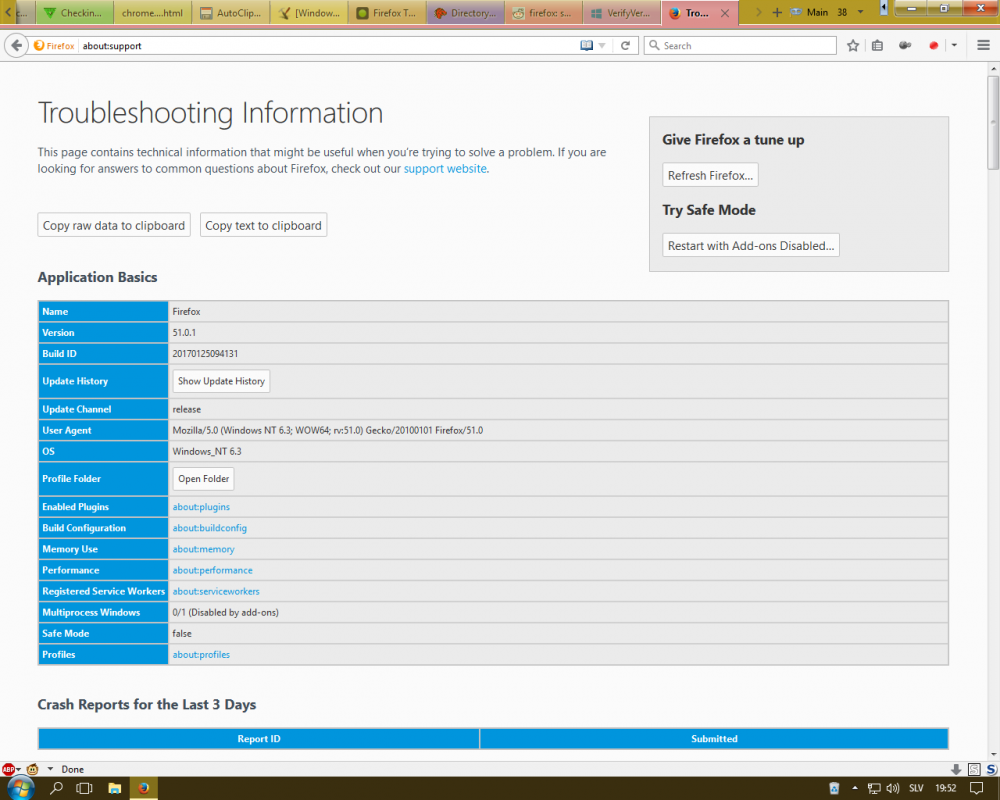
Task: Open Firefox from the Windows taskbar
Action: pos(143,788)
